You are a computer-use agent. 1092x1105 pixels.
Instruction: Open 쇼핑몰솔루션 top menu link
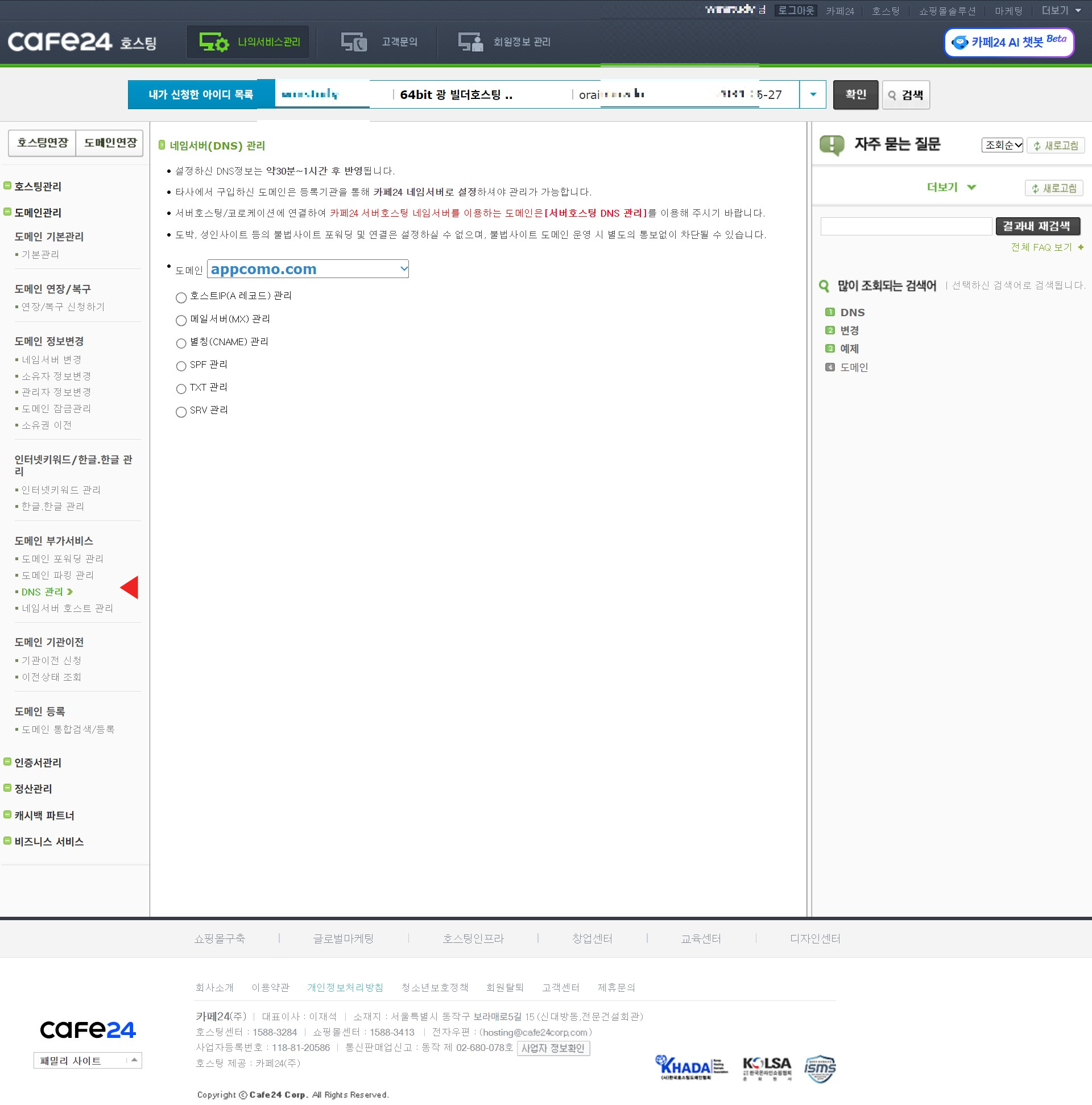pyautogui.click(x=948, y=11)
